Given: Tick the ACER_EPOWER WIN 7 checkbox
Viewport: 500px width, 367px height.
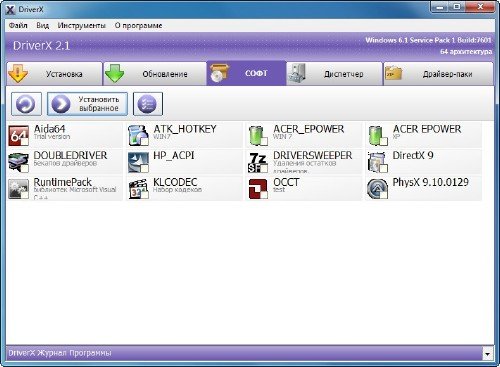Looking at the screenshot, I should (264, 141).
